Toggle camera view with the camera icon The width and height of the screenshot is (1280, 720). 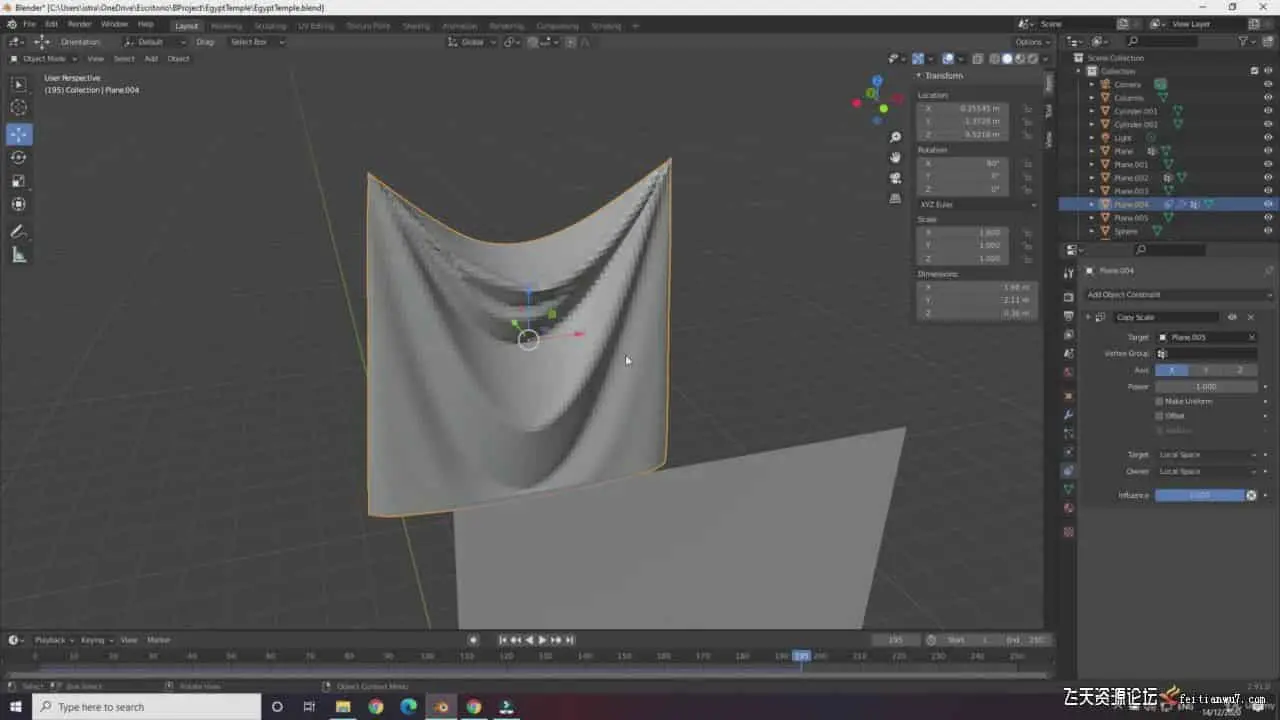point(895,178)
